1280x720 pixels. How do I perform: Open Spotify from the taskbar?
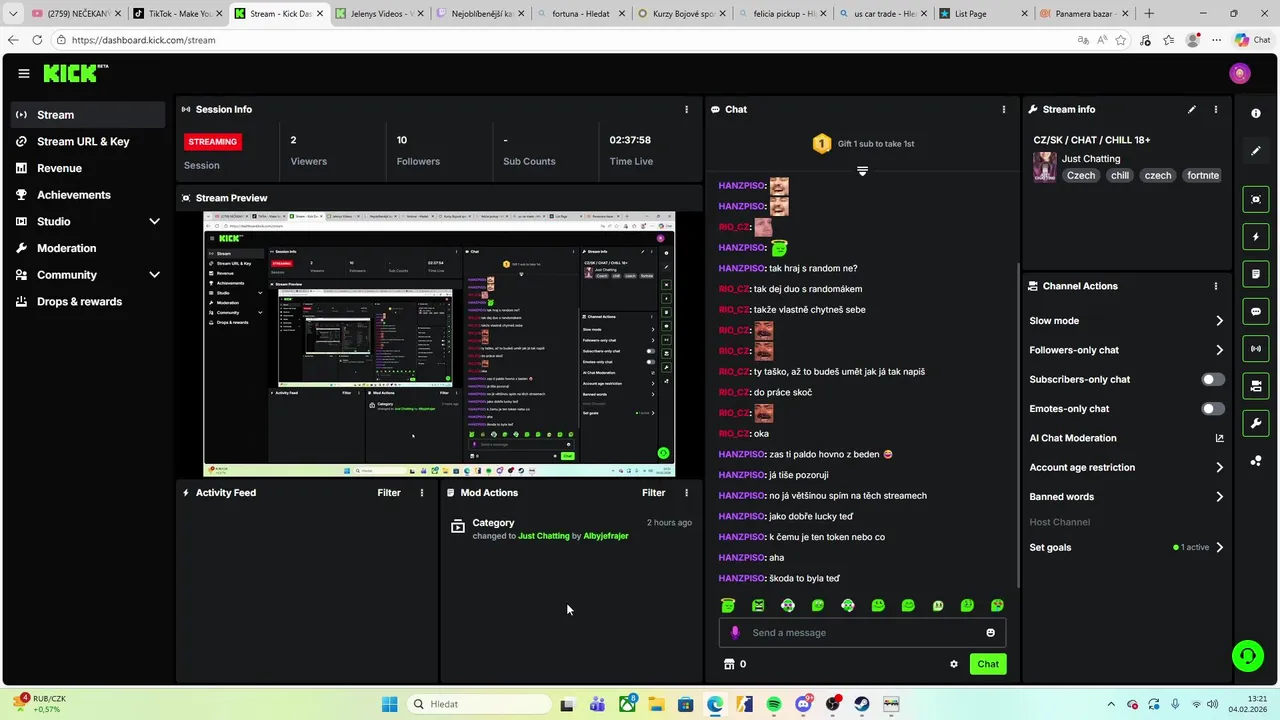pos(774,704)
